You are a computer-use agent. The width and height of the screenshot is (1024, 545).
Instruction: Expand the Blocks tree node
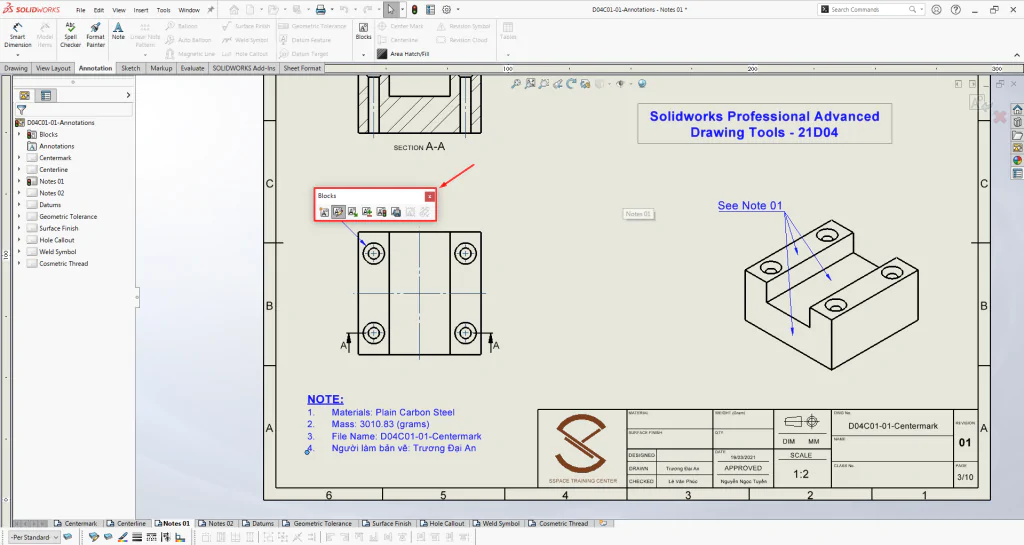[19, 134]
